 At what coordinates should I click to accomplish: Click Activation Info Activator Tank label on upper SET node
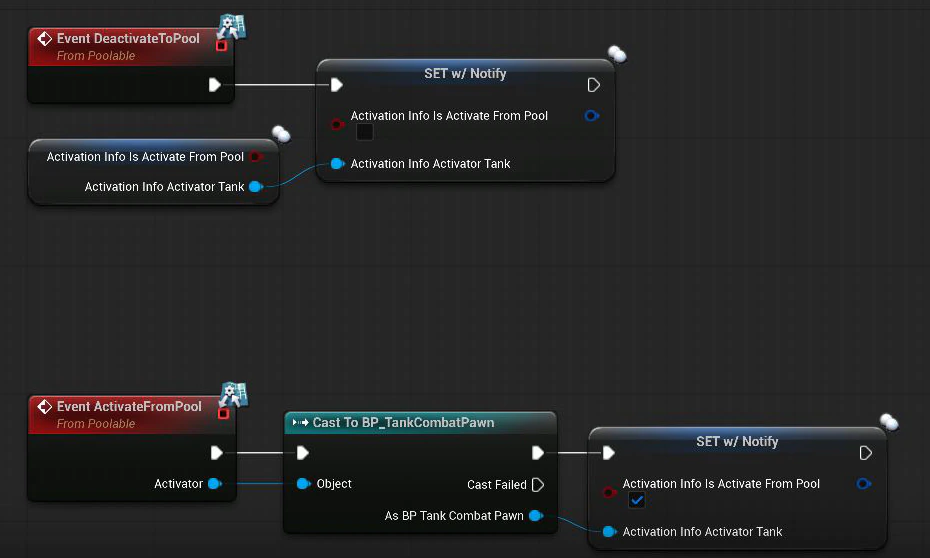point(430,164)
